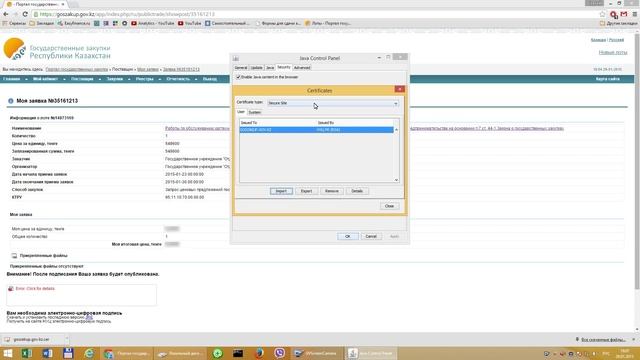Click the Мои заявки breadcrumb link
This screenshot has width=640, height=360.
coord(148,69)
